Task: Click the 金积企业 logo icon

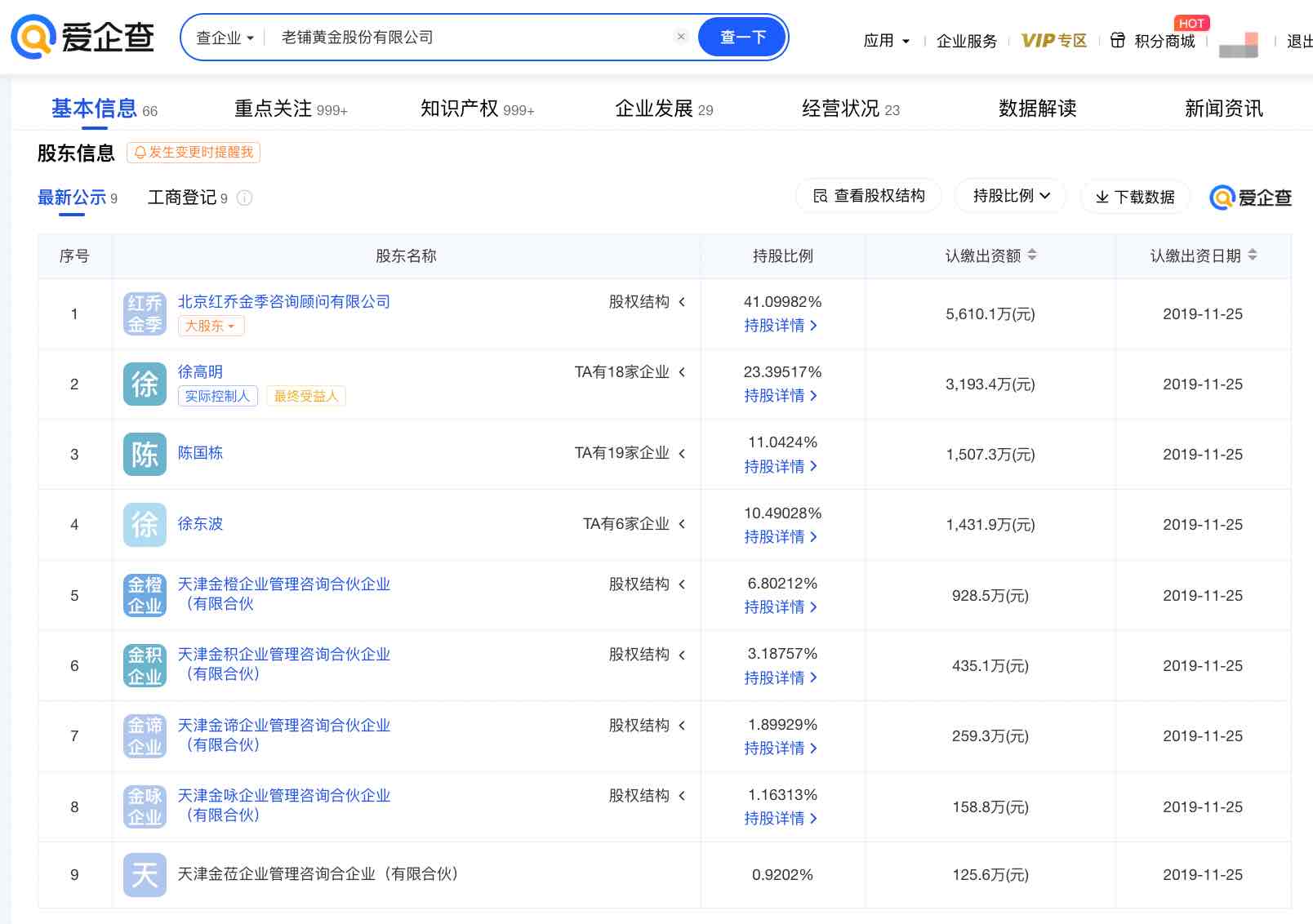Action: click(x=145, y=665)
